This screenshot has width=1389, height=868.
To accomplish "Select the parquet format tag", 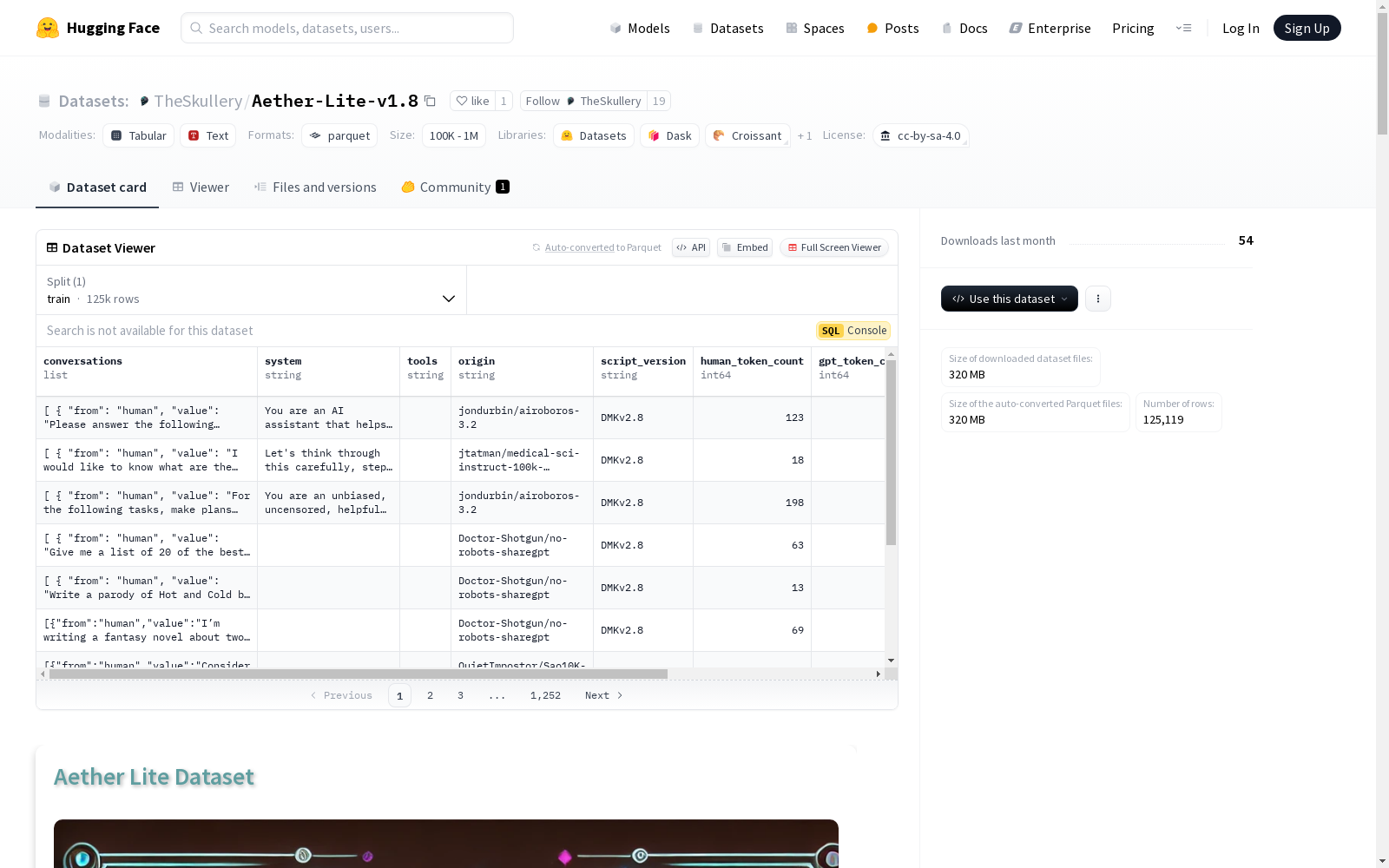I will (x=339, y=135).
